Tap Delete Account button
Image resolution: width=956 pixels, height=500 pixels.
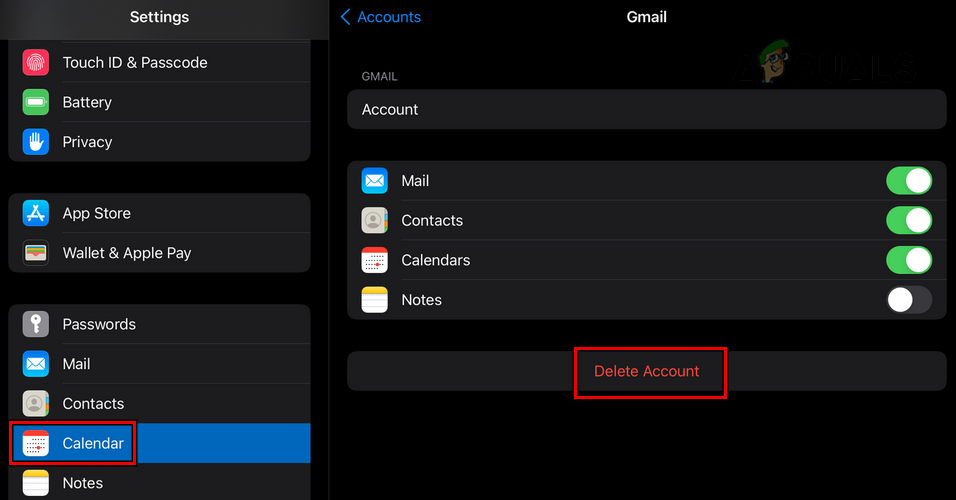pyautogui.click(x=646, y=371)
